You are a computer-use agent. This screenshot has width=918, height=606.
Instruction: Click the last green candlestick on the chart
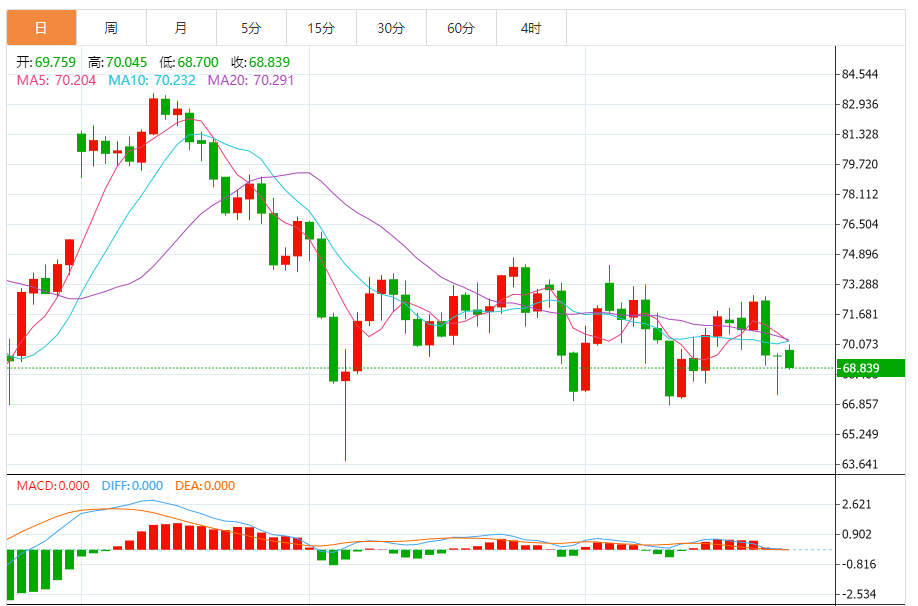789,358
